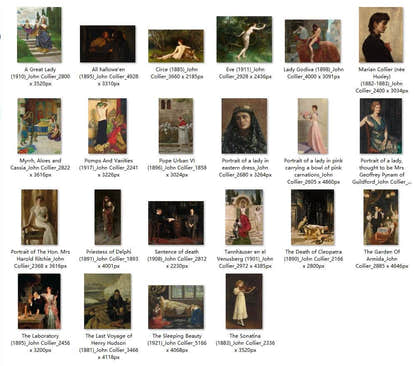416x366 pixels.
Task: Select The Death of Cleopatra thumbnail
Action: [313, 217]
